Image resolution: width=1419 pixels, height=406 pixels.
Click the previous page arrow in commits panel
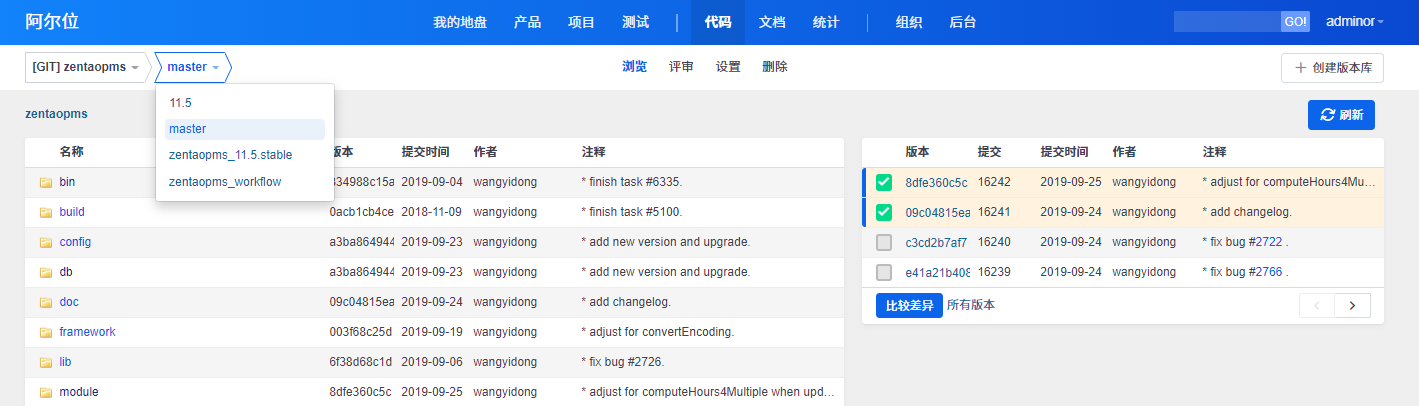(x=1316, y=306)
